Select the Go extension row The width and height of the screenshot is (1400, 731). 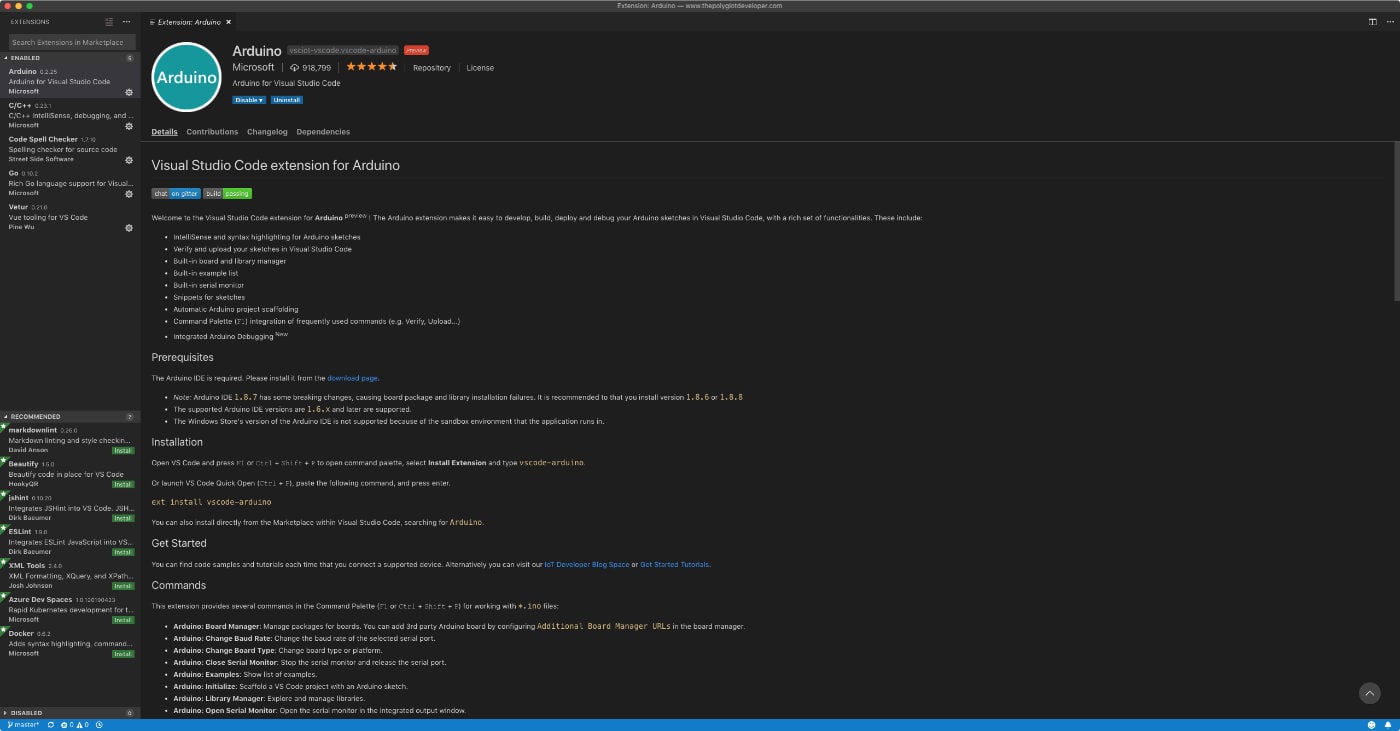pos(70,183)
